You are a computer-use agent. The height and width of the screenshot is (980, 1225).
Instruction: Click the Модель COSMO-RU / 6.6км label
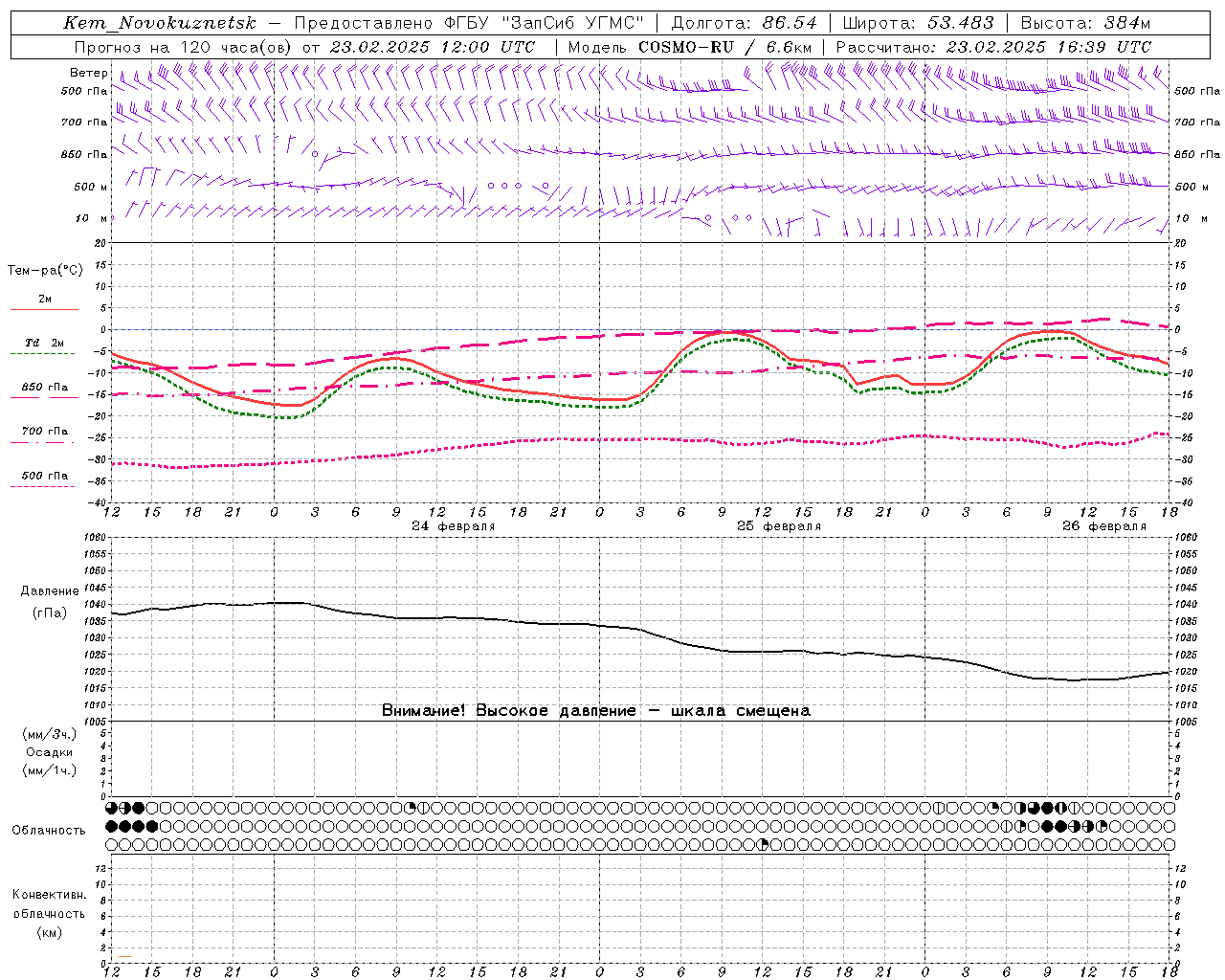[x=690, y=47]
